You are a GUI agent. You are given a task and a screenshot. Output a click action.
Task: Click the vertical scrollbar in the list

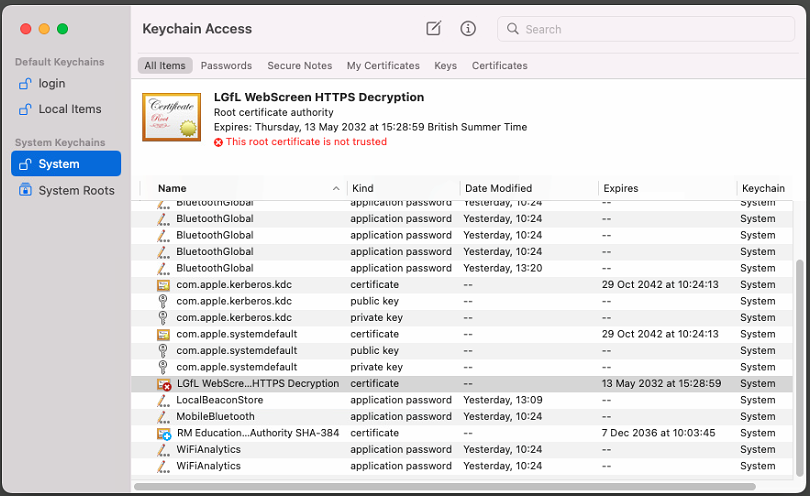point(797,360)
